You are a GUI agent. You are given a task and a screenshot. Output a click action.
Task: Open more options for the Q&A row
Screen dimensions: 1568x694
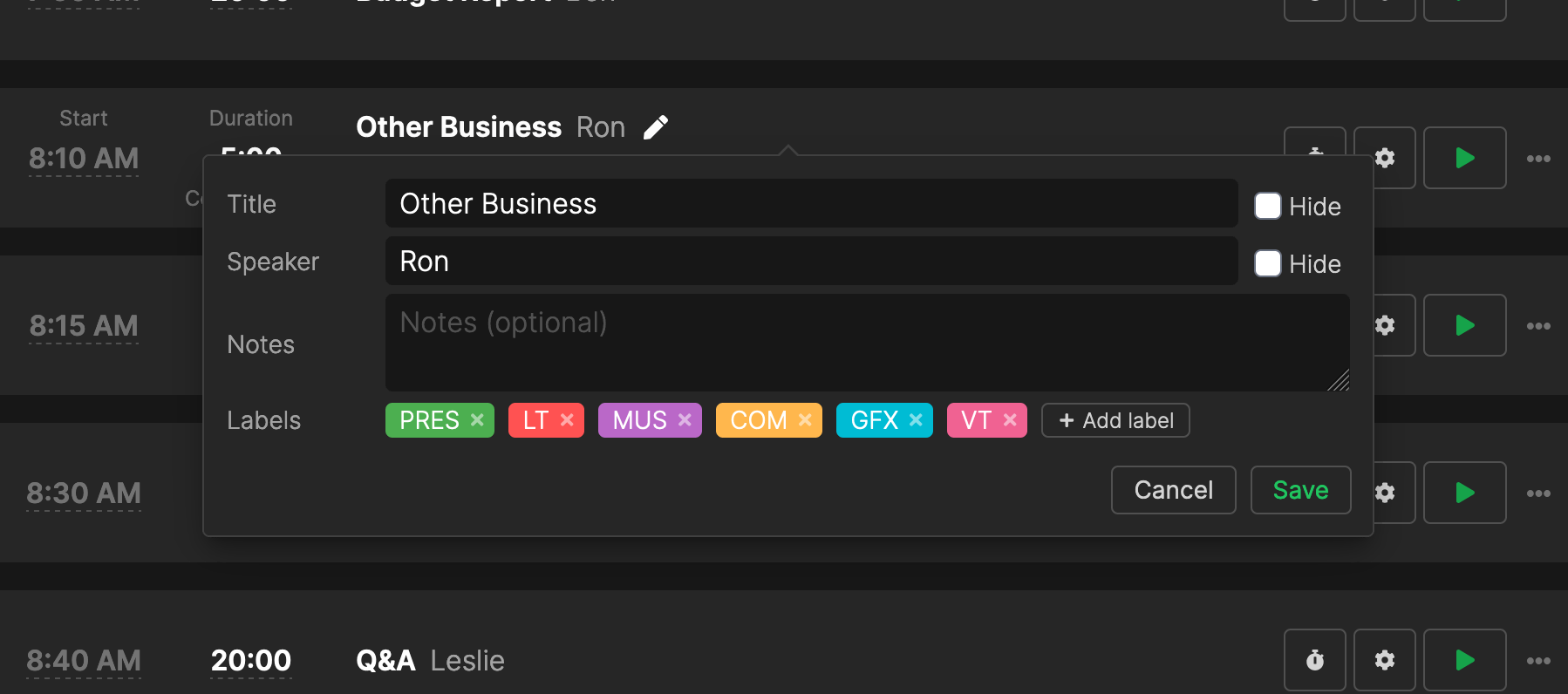[1538, 661]
